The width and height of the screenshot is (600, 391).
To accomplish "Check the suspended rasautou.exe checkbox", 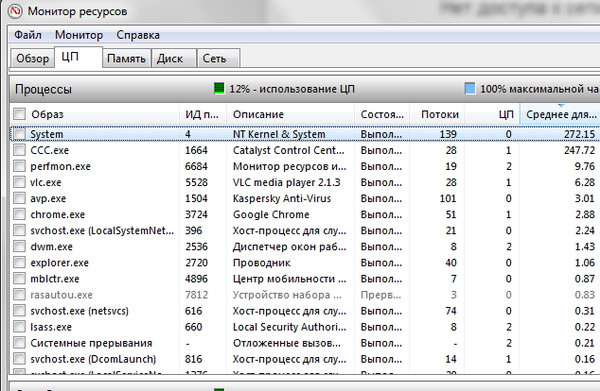I will (19, 295).
